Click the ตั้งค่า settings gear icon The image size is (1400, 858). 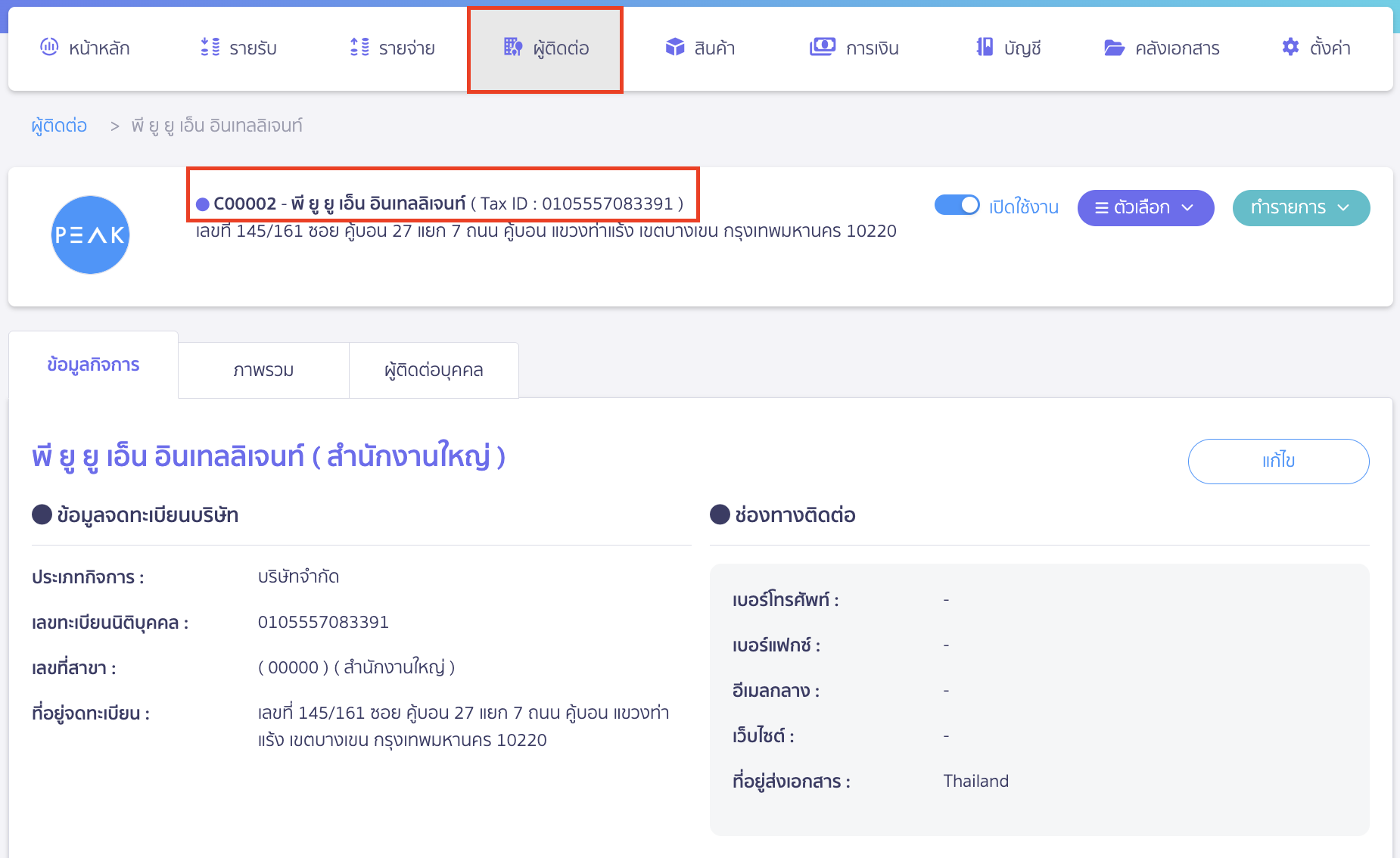(x=1290, y=47)
